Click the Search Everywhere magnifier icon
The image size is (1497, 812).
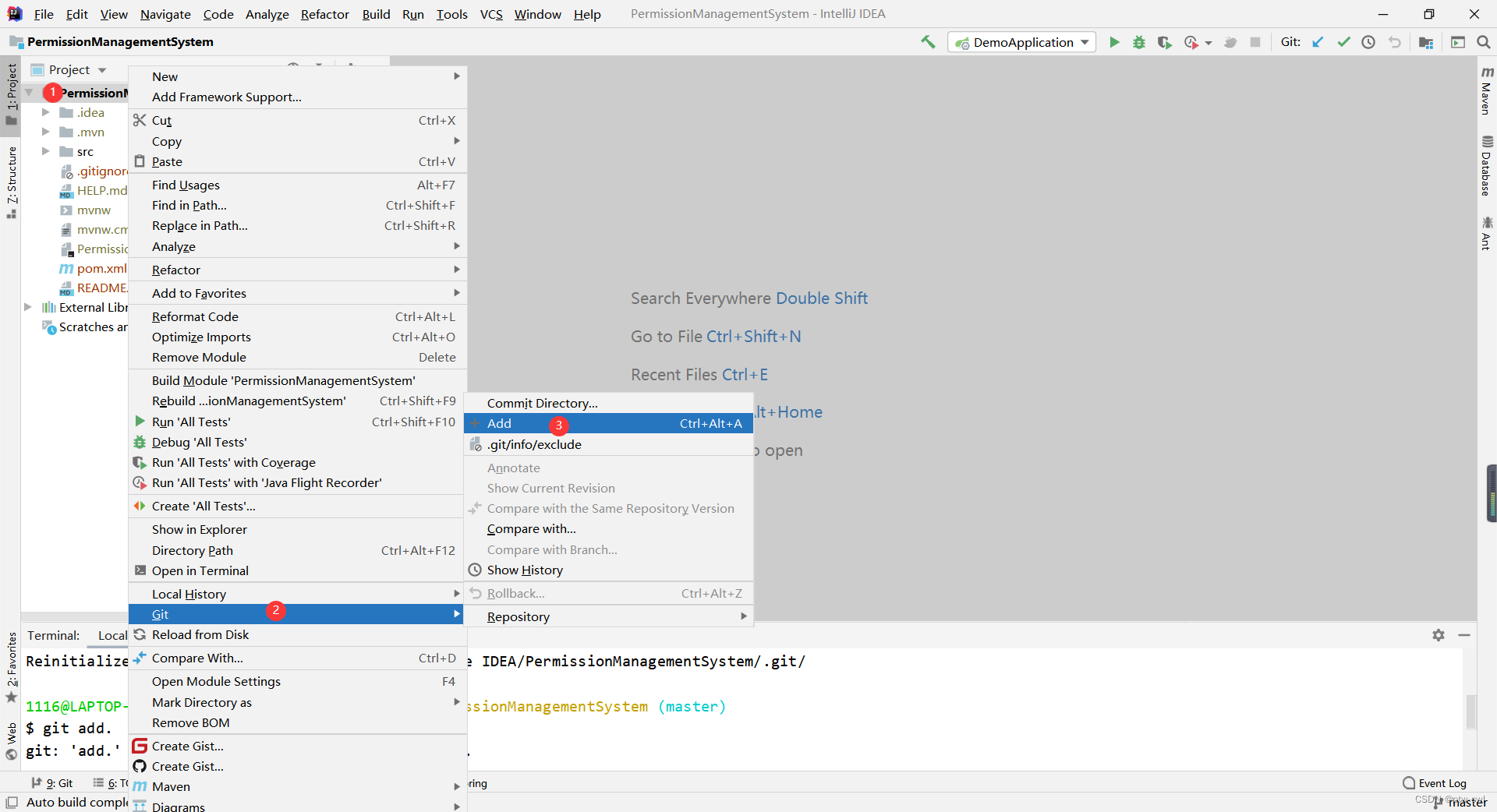click(x=1484, y=42)
